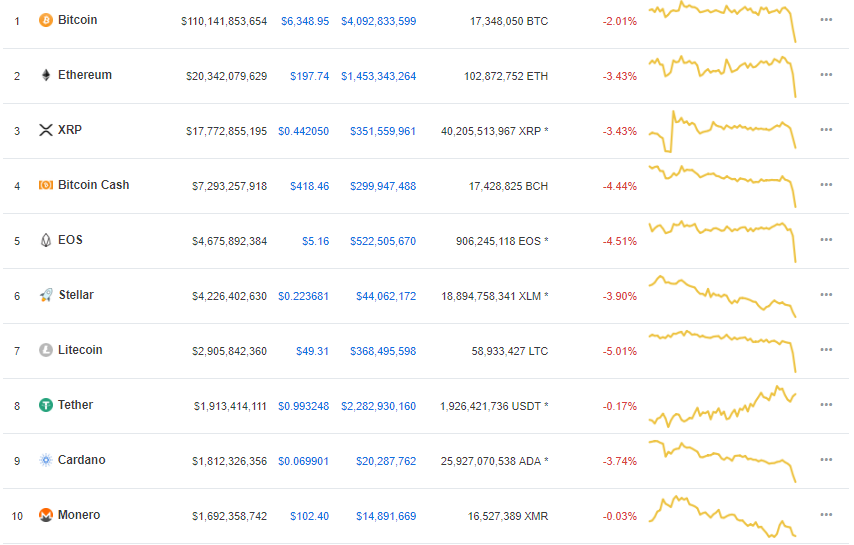Open the Monero name link

point(79,515)
